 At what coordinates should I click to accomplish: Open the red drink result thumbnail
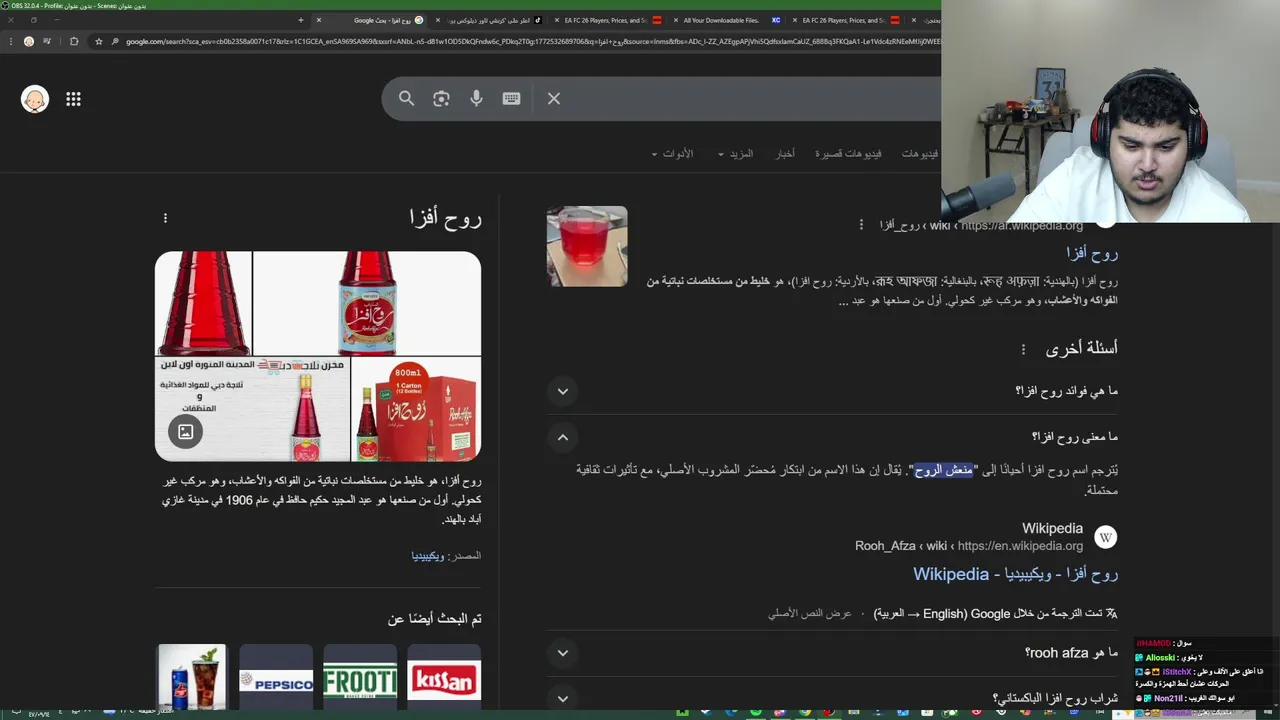tap(587, 246)
